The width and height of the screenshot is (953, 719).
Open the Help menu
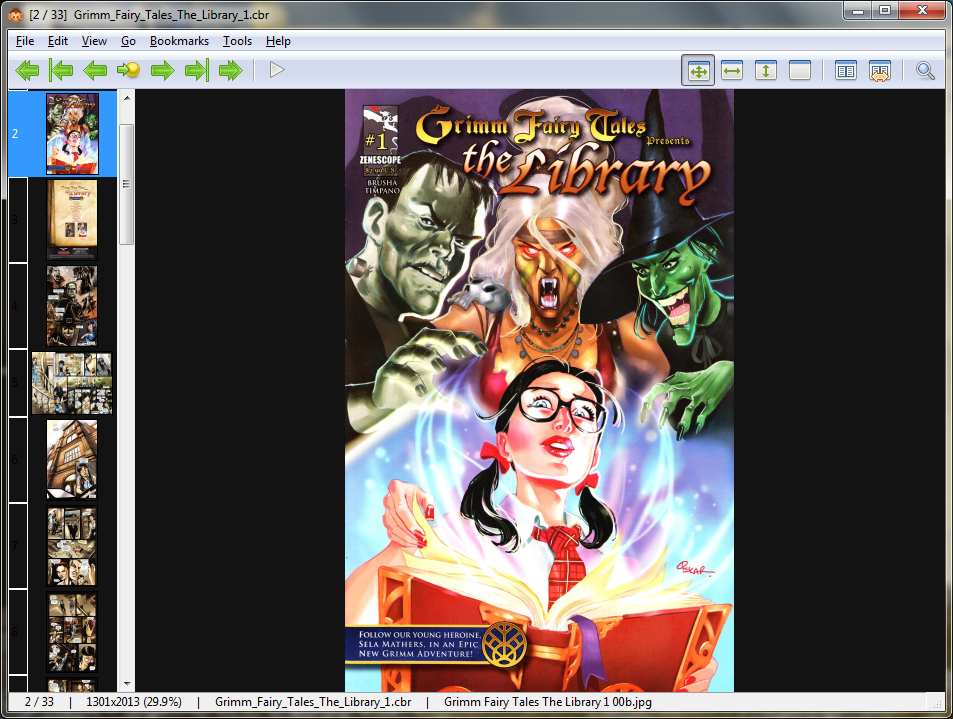click(278, 41)
